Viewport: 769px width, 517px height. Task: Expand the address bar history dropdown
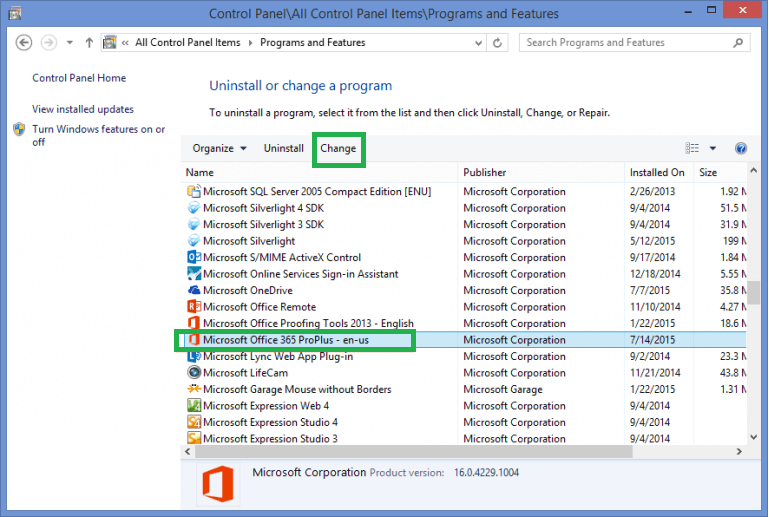point(478,43)
